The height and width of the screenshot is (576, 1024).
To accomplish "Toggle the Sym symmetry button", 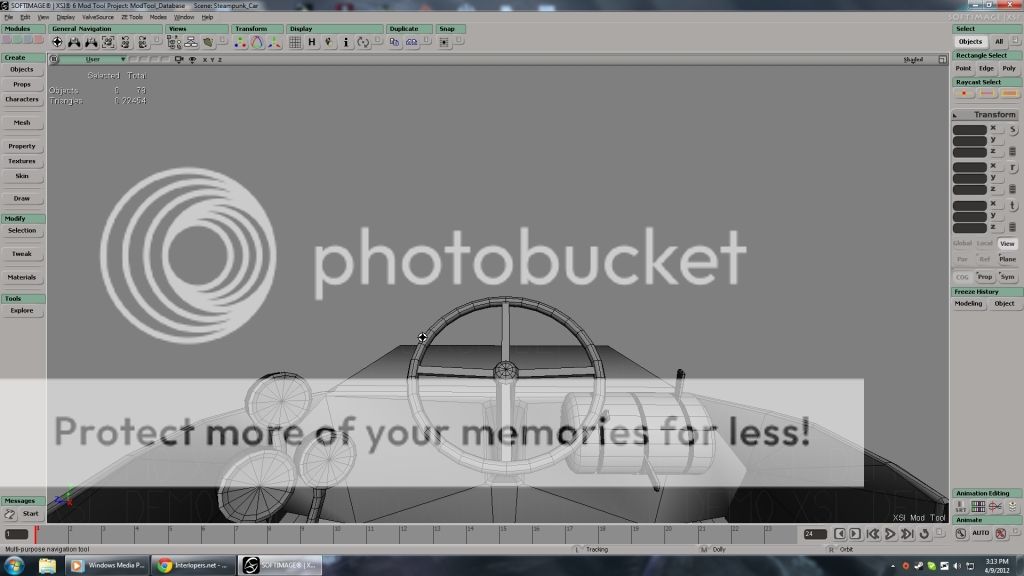I will pyautogui.click(x=1007, y=277).
